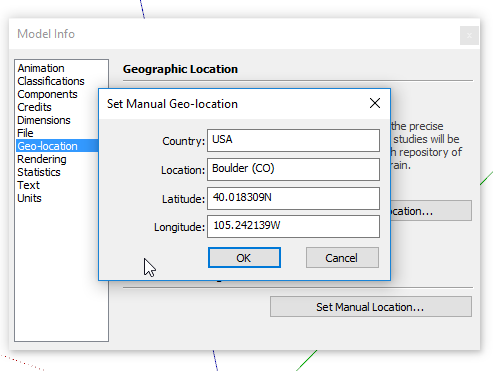Screen dimensions: 493x371
Task: Select Text in the category list
Action: (28, 185)
